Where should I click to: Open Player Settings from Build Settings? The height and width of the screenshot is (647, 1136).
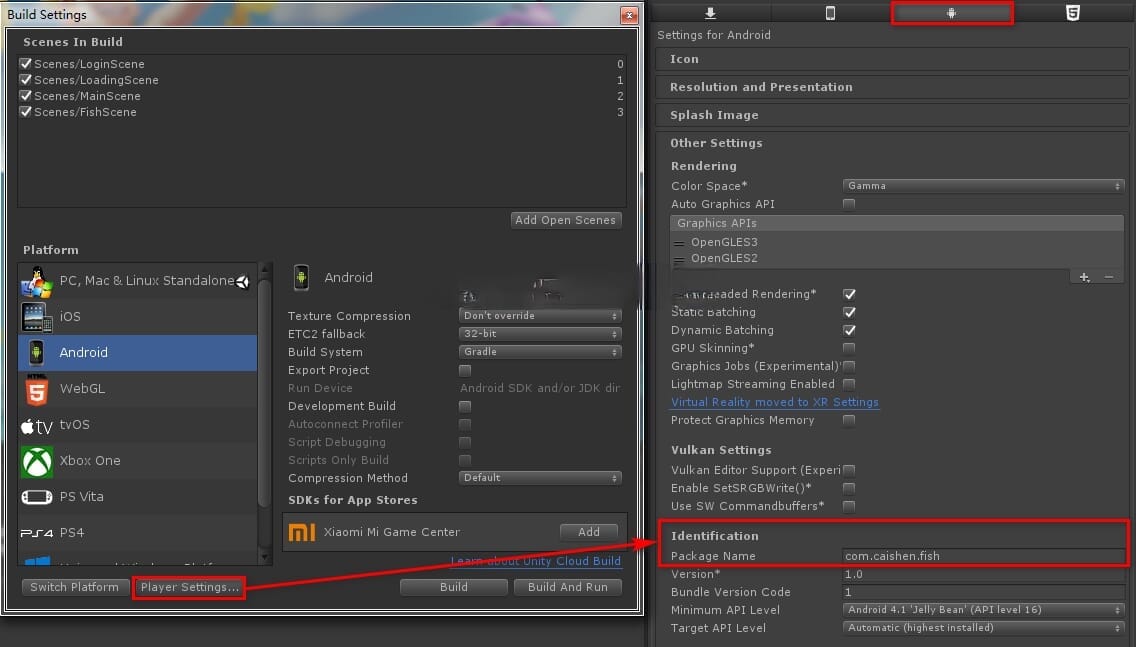tap(189, 588)
